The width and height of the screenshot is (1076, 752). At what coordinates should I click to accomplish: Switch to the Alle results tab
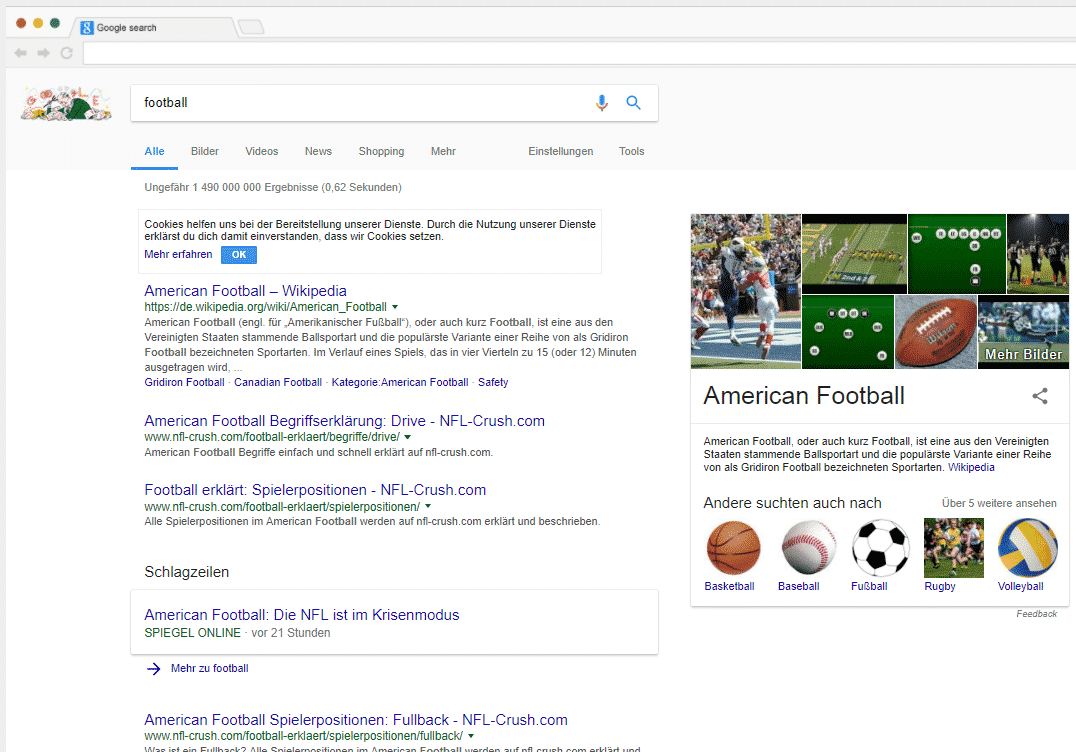(154, 151)
